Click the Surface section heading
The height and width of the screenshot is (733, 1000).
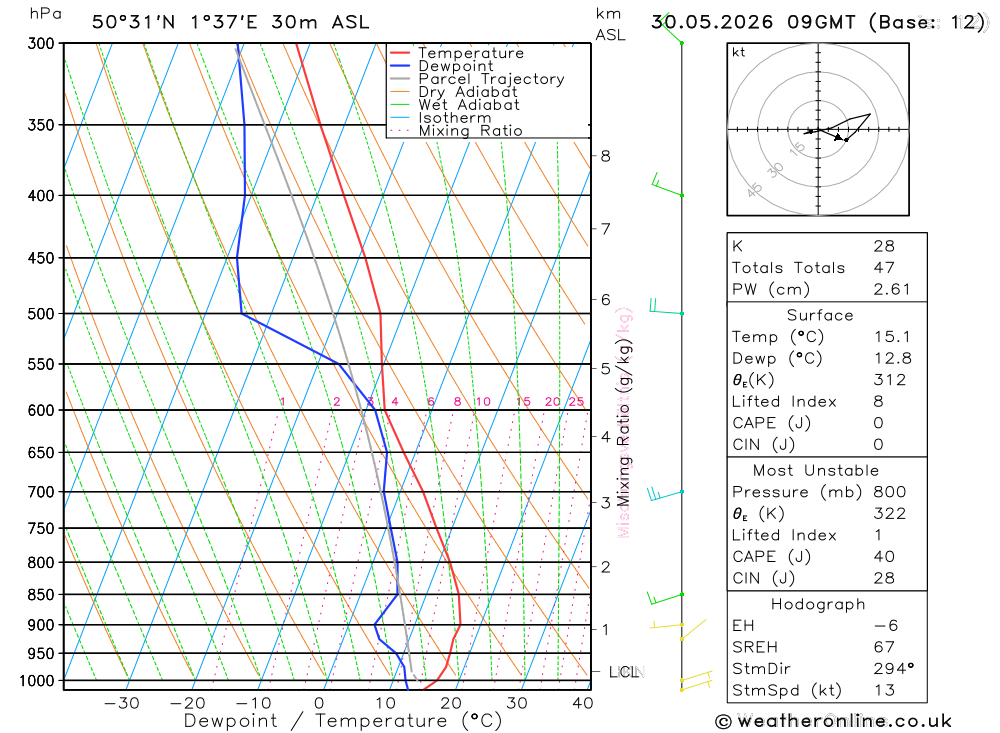coord(820,315)
